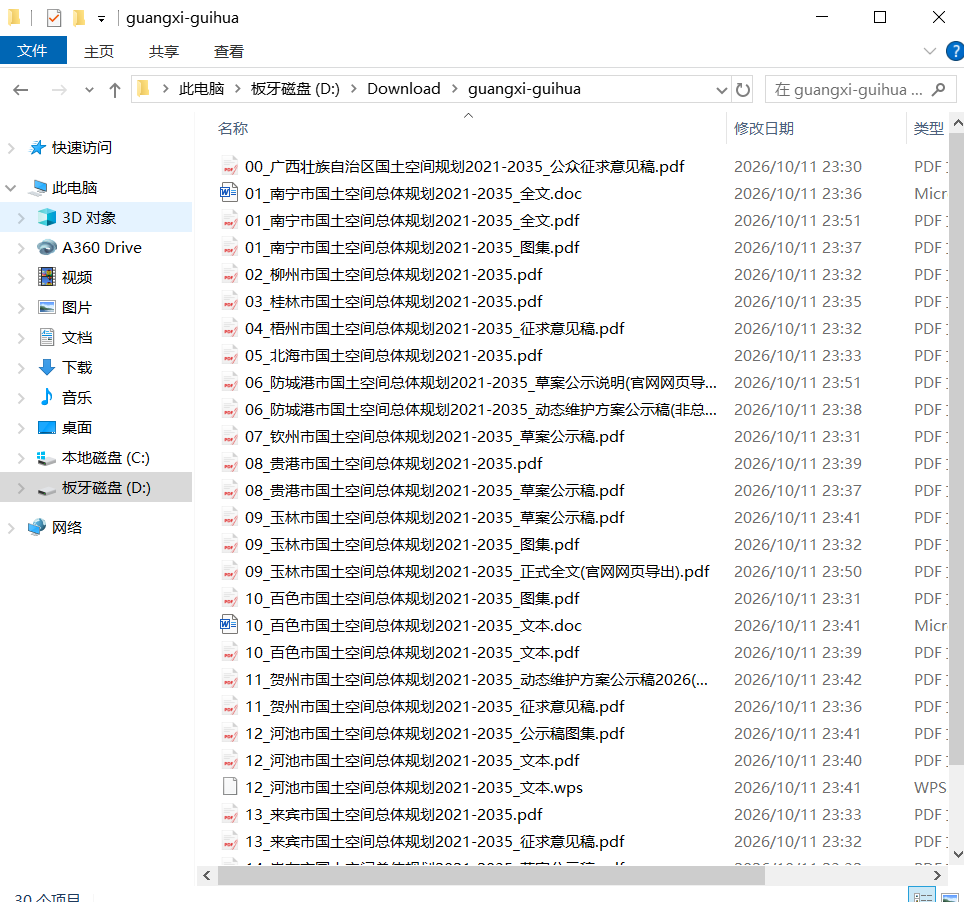Sort files by the 修改日期 column header
Screen dimensions: 964x902
[x=764, y=129]
